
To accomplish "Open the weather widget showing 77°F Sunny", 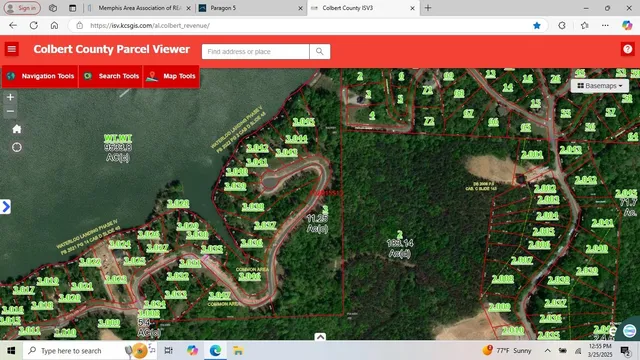I will pyautogui.click(x=507, y=351).
